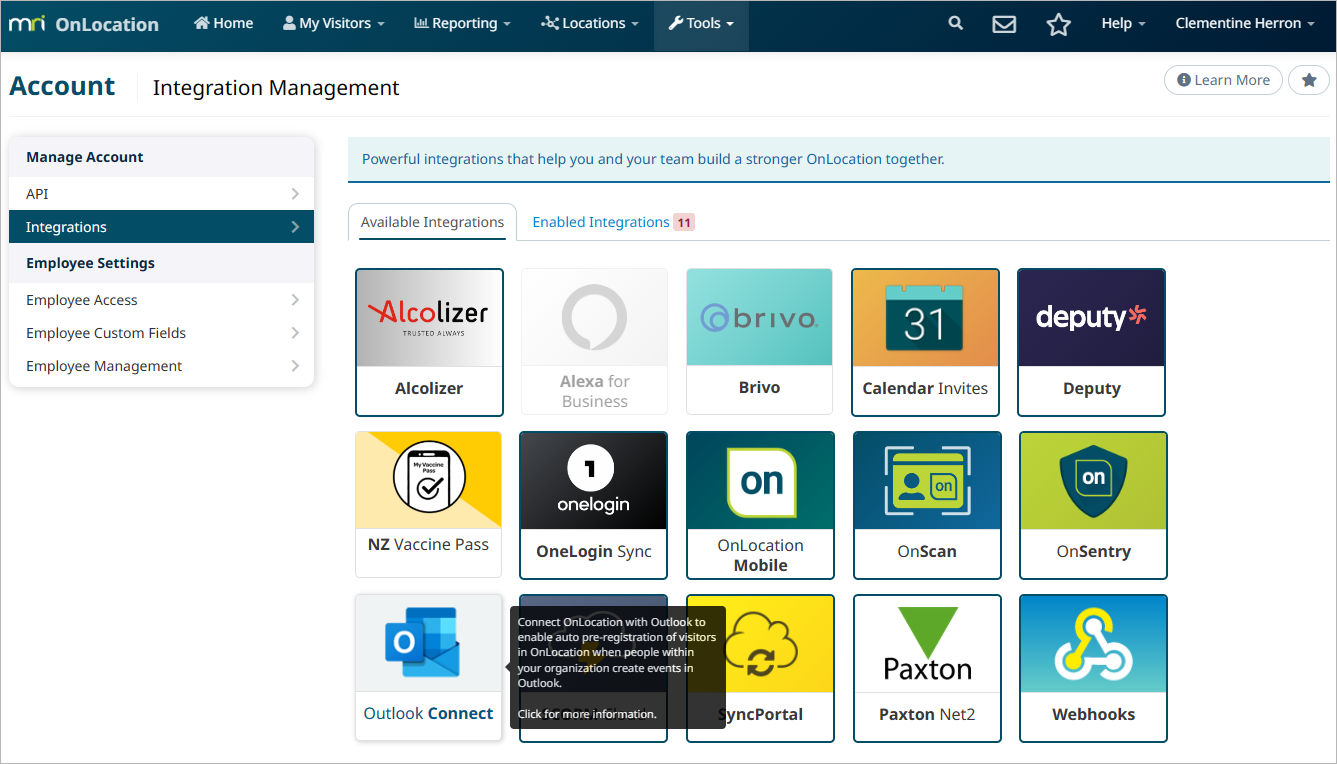Open the Locations dropdown menu

tap(589, 23)
